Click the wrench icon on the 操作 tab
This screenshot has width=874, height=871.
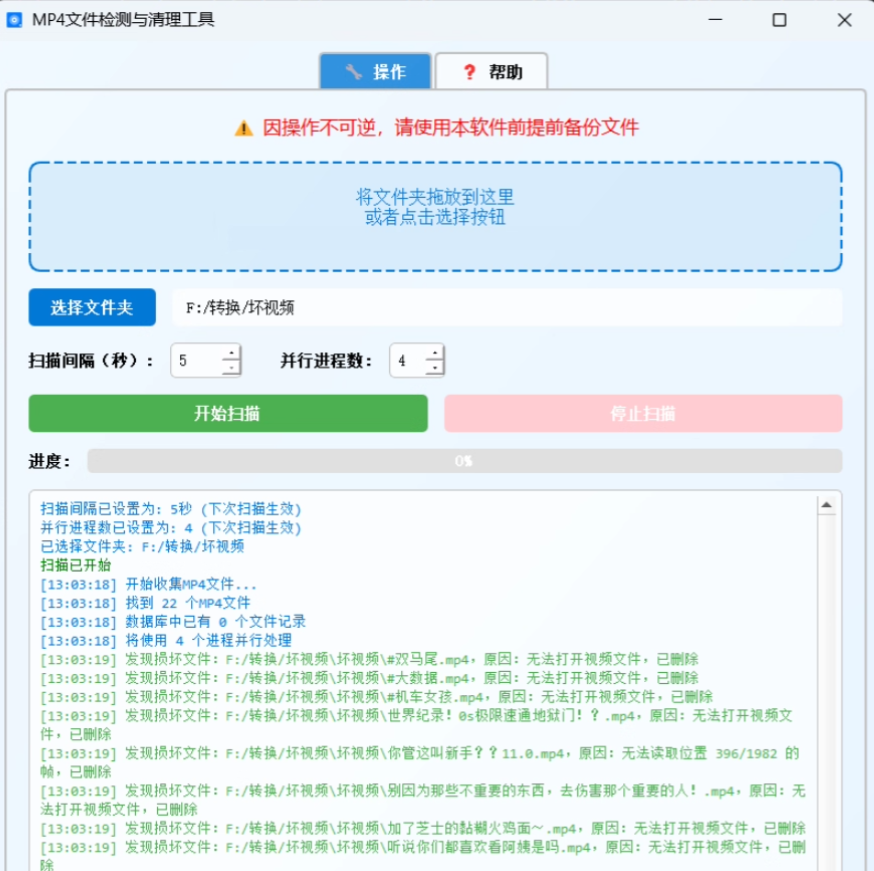353,72
